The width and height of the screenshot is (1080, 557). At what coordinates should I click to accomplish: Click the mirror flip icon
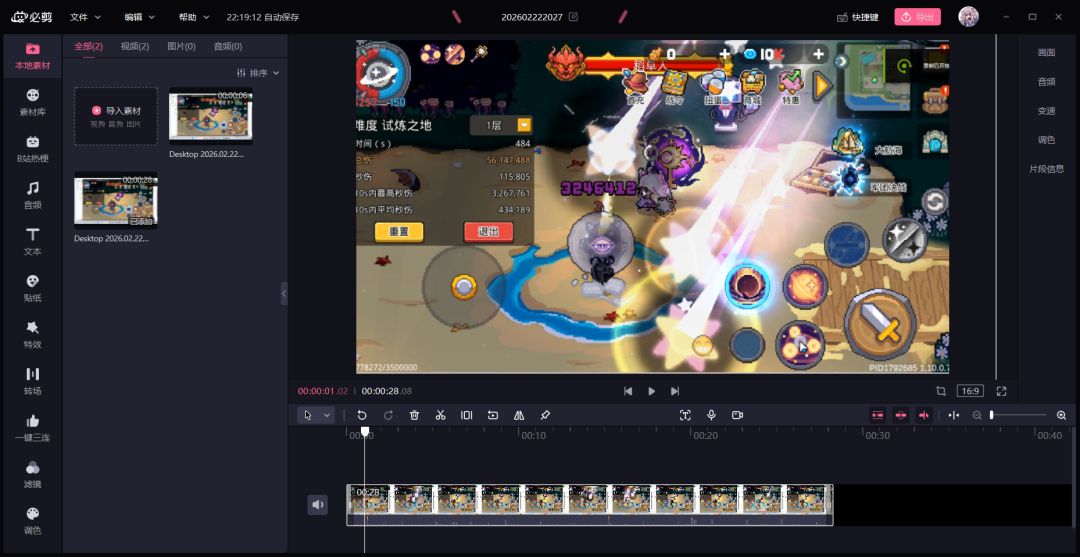point(519,415)
